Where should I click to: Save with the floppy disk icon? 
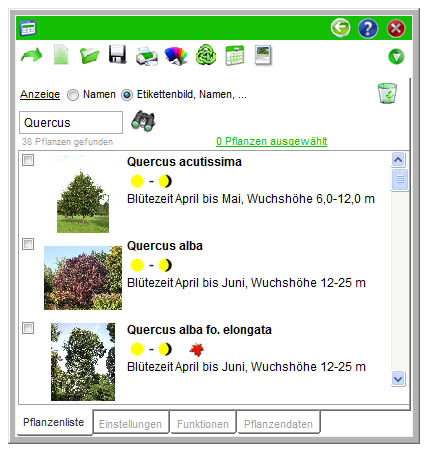point(118,54)
